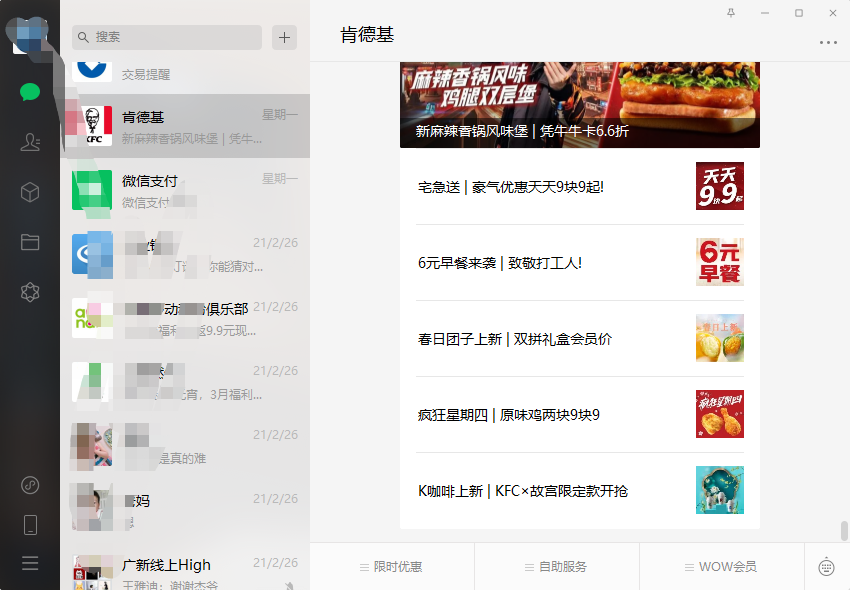850x590 pixels.
Task: Open article 6元早餐来袭 | 致敬打工人!
Action: [579, 262]
